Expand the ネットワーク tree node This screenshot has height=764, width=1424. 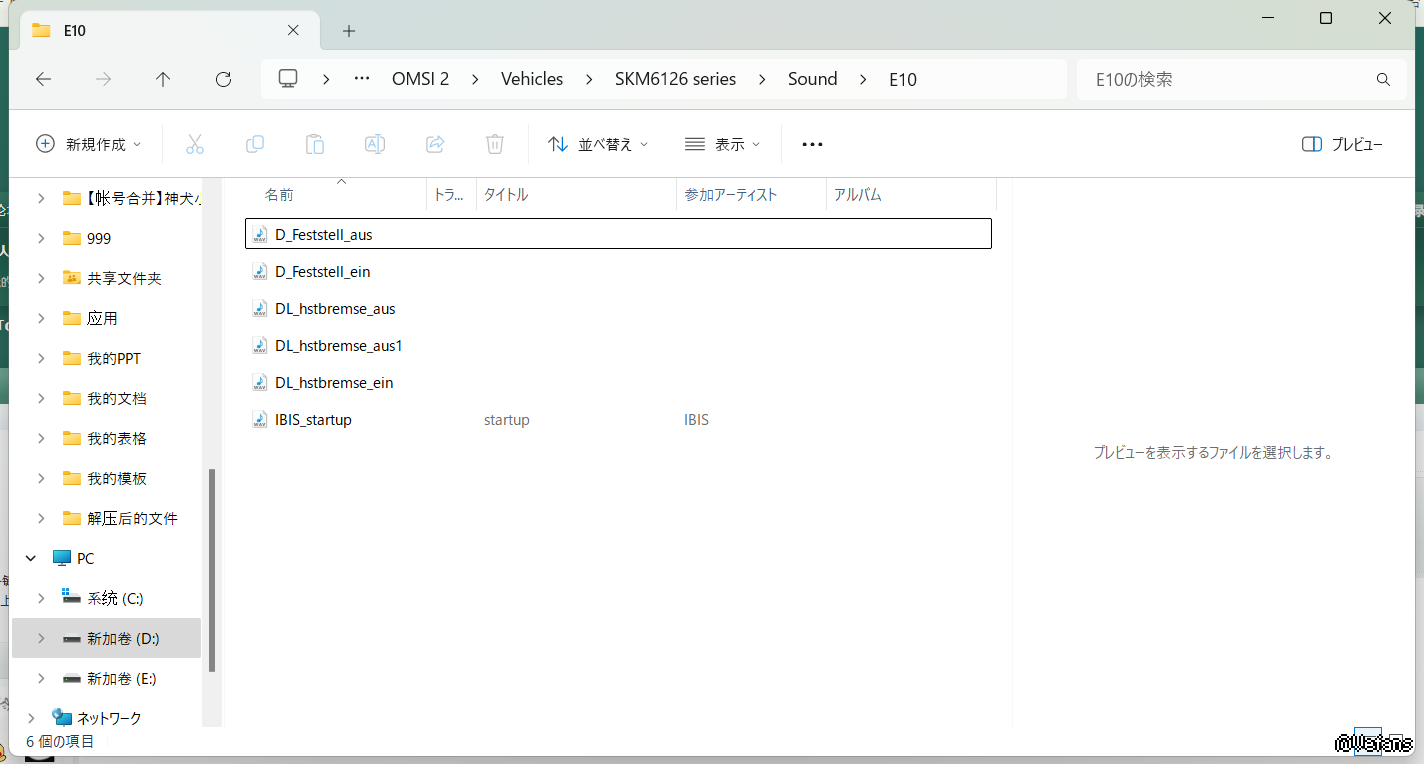31,718
